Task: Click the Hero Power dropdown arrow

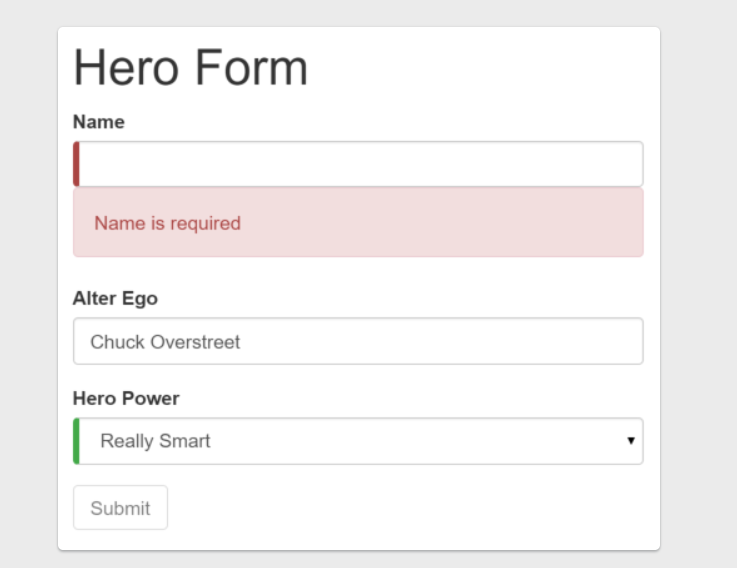Action: click(x=631, y=441)
